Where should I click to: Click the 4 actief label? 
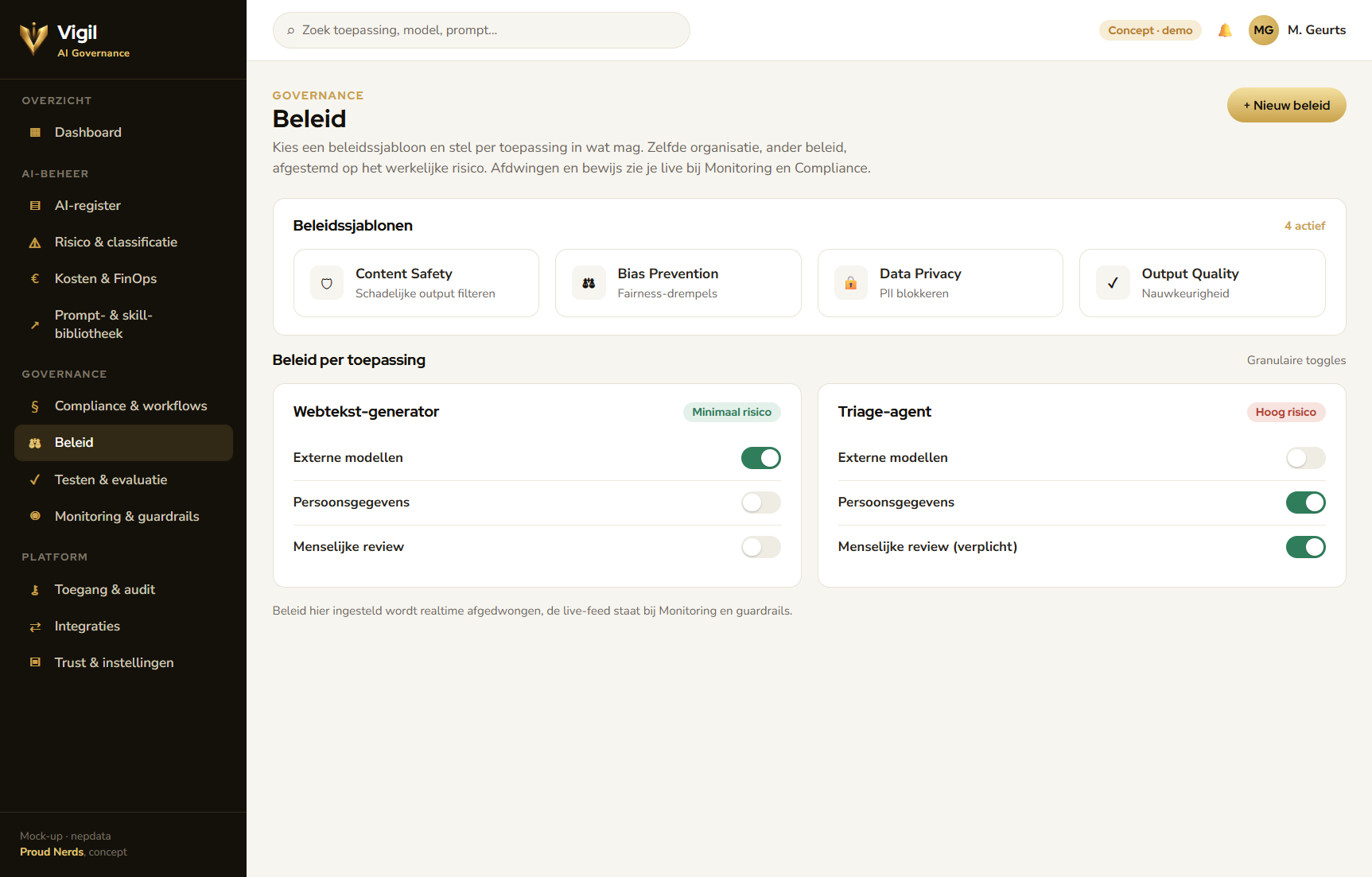pyautogui.click(x=1304, y=226)
